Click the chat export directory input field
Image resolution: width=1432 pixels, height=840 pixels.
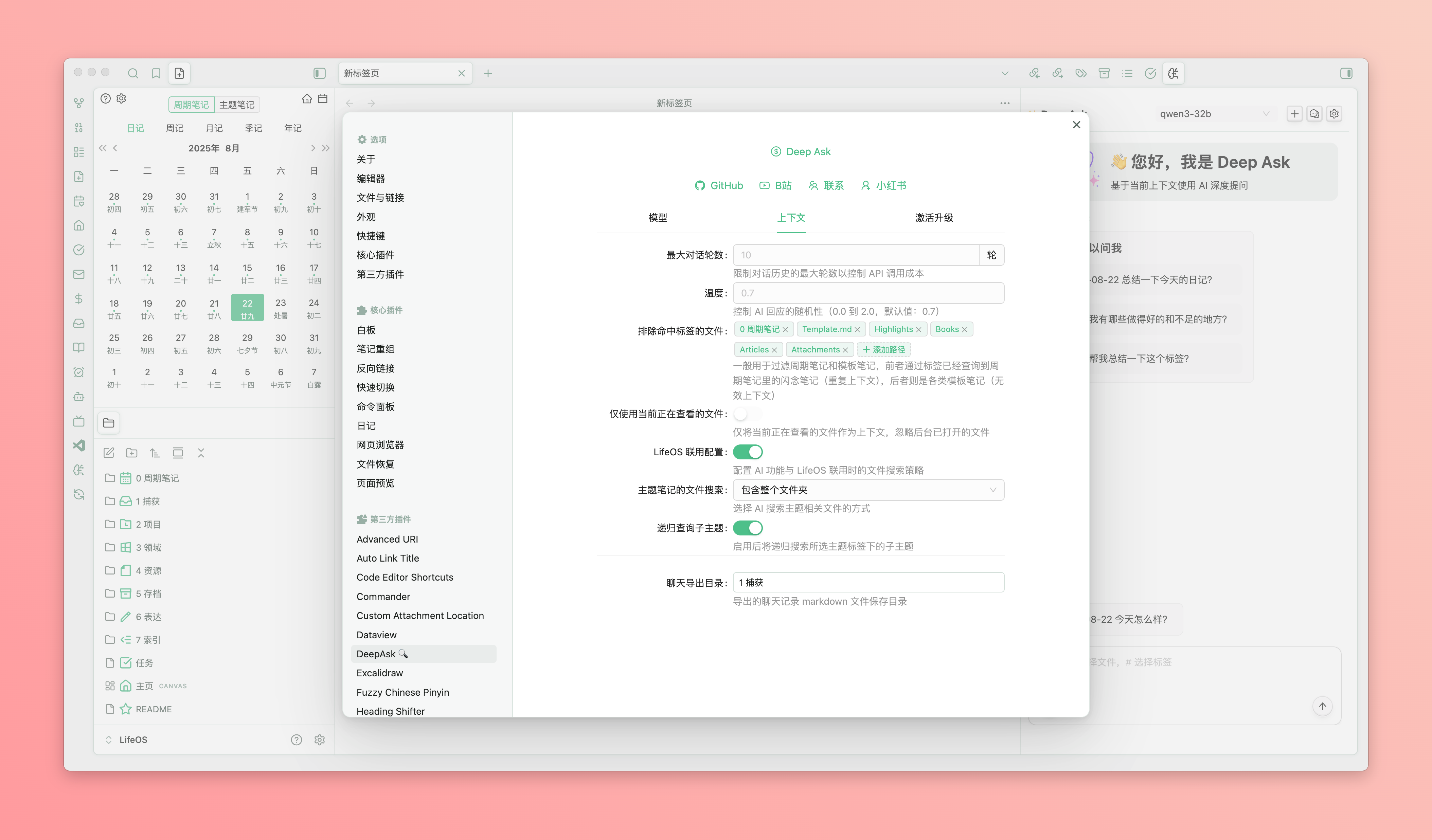[x=868, y=582]
